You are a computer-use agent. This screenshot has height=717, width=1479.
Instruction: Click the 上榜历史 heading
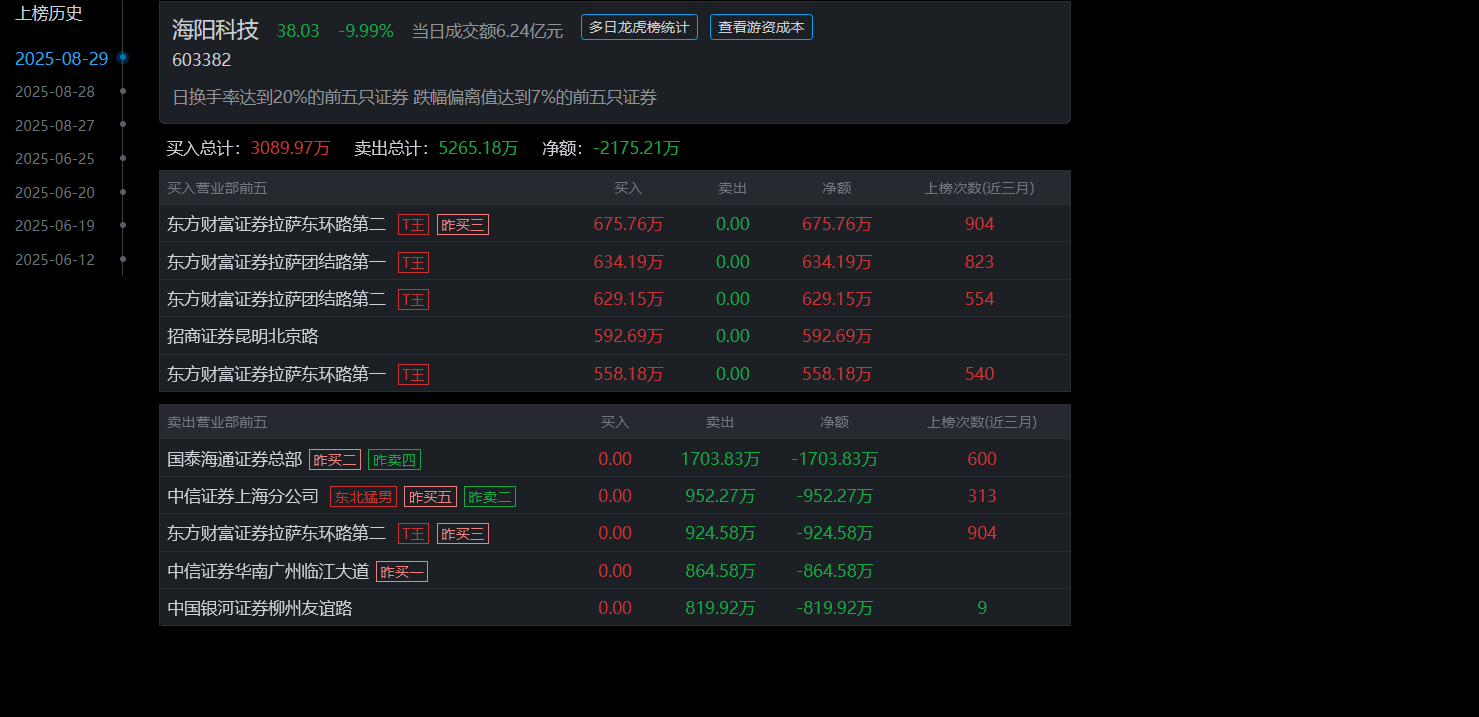49,13
